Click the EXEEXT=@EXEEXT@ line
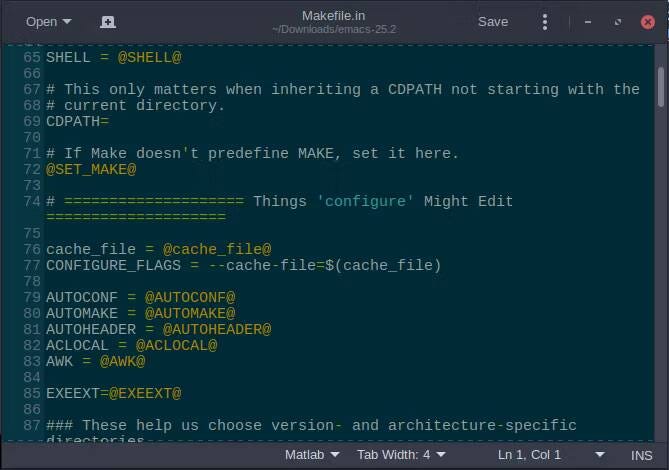Image resolution: width=669 pixels, height=470 pixels. (113, 393)
